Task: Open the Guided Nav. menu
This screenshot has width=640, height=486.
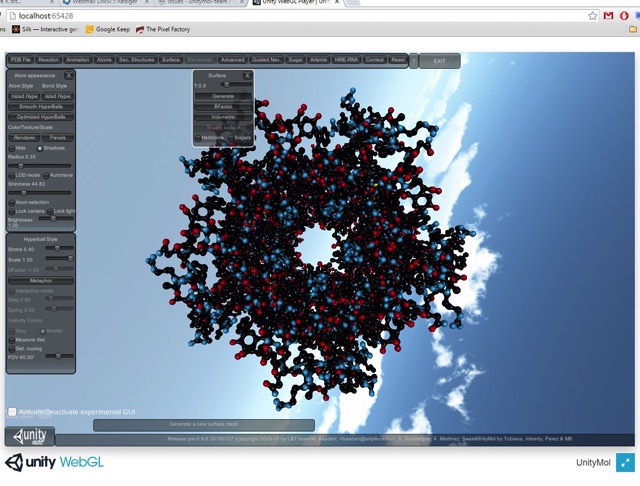Action: tap(266, 60)
